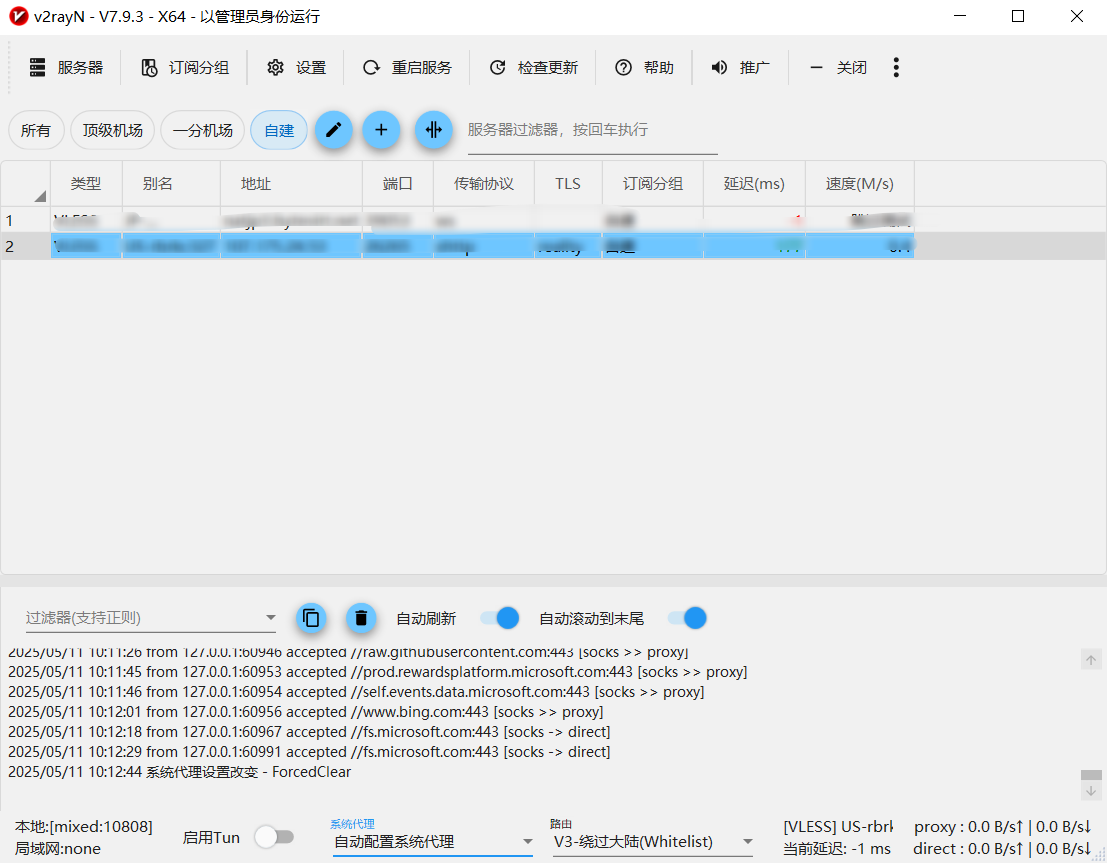Click the copy log icon
Image resolution: width=1107 pixels, height=863 pixels.
311,618
